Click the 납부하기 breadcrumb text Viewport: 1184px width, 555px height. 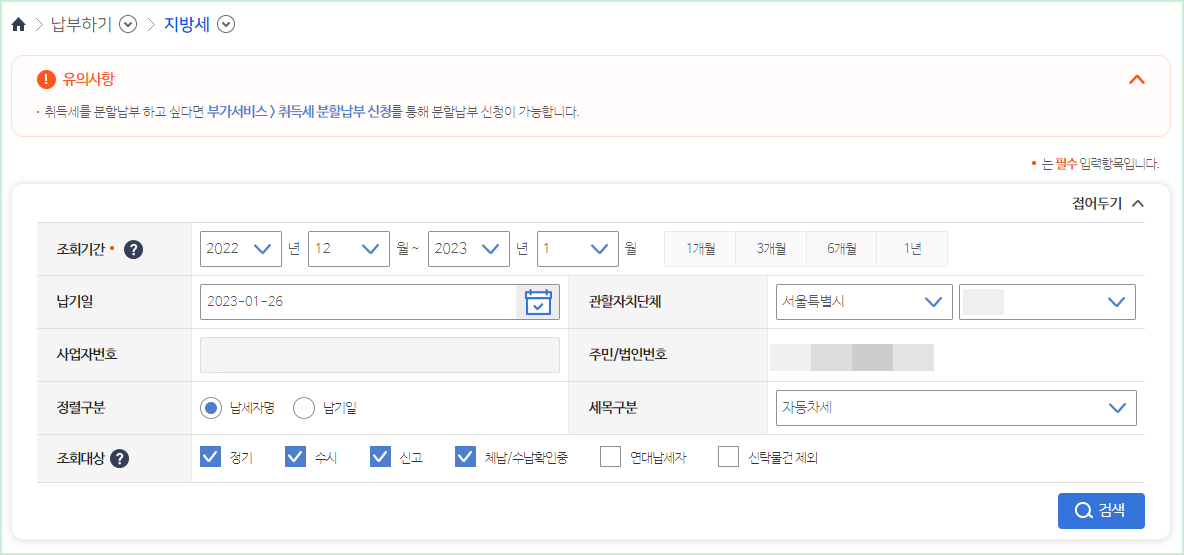[x=82, y=25]
